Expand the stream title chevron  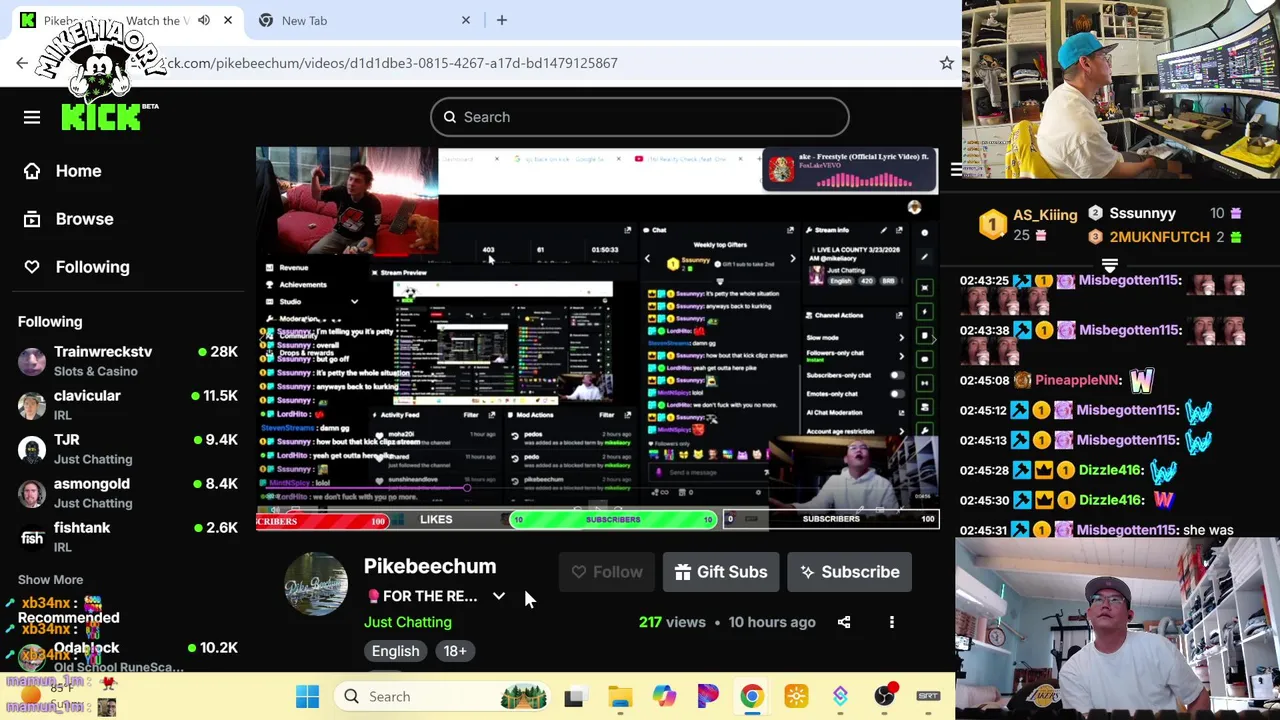point(499,596)
